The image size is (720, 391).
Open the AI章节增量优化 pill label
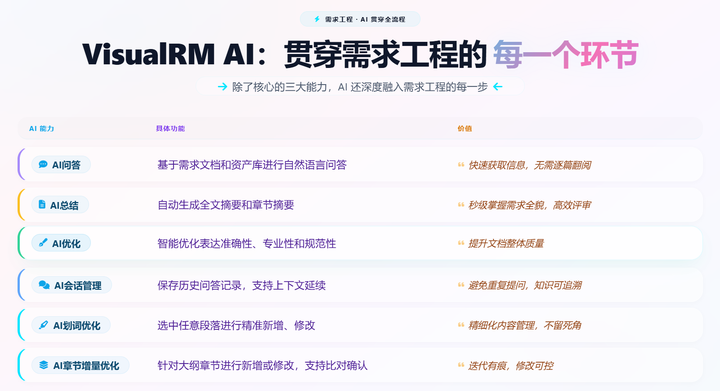[x=80, y=365]
